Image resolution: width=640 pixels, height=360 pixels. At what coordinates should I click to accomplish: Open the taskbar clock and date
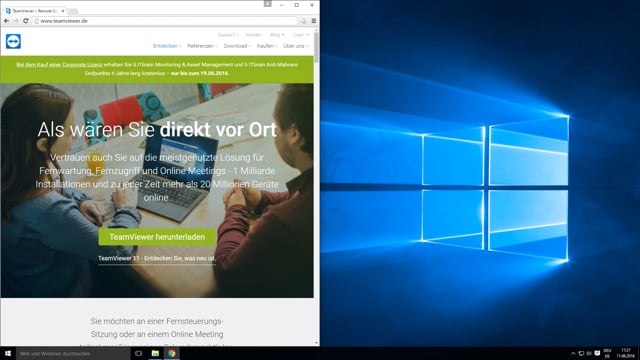click(625, 353)
